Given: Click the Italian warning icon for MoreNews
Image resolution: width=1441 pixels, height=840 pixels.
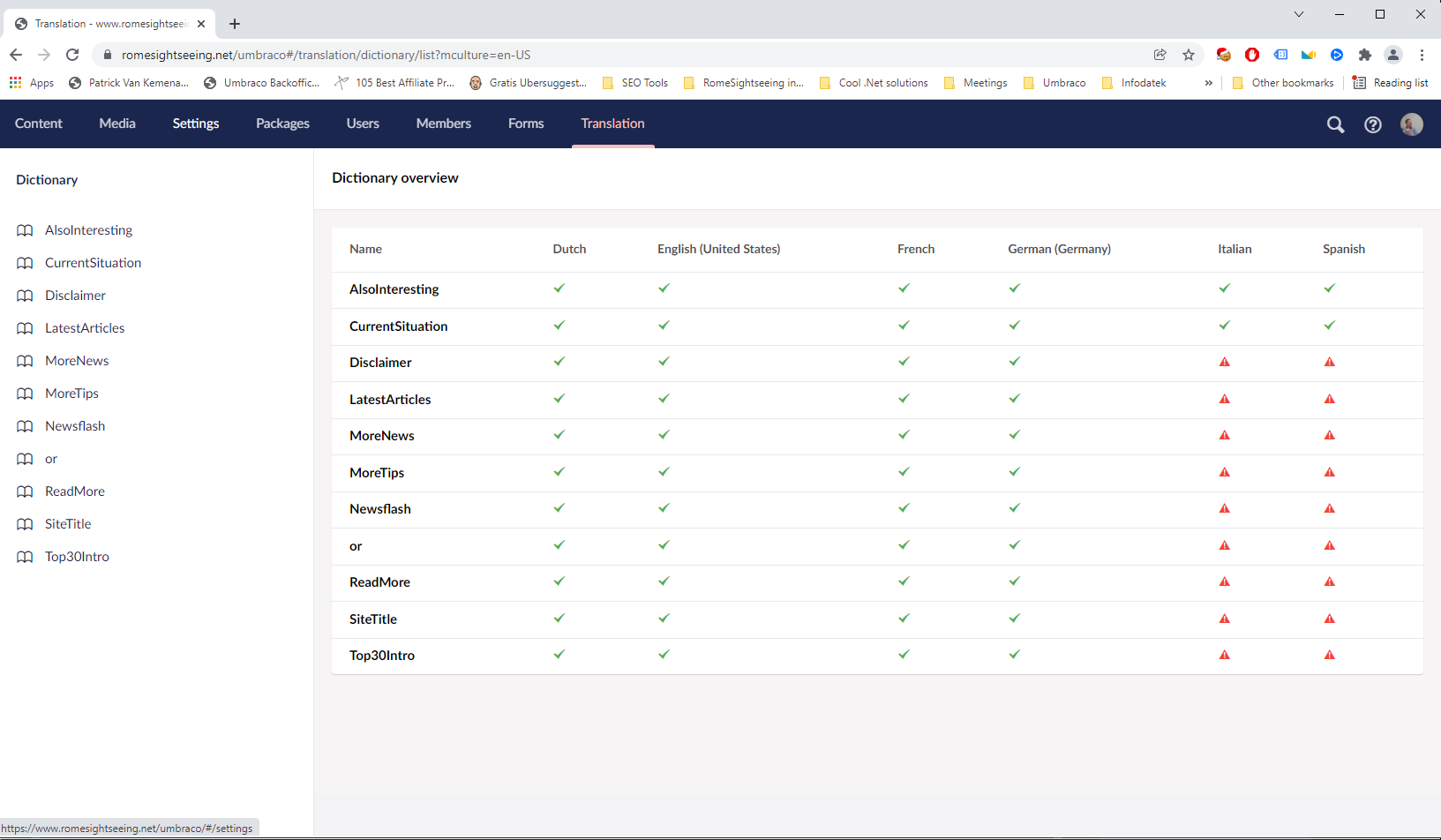Looking at the screenshot, I should tap(1225, 435).
